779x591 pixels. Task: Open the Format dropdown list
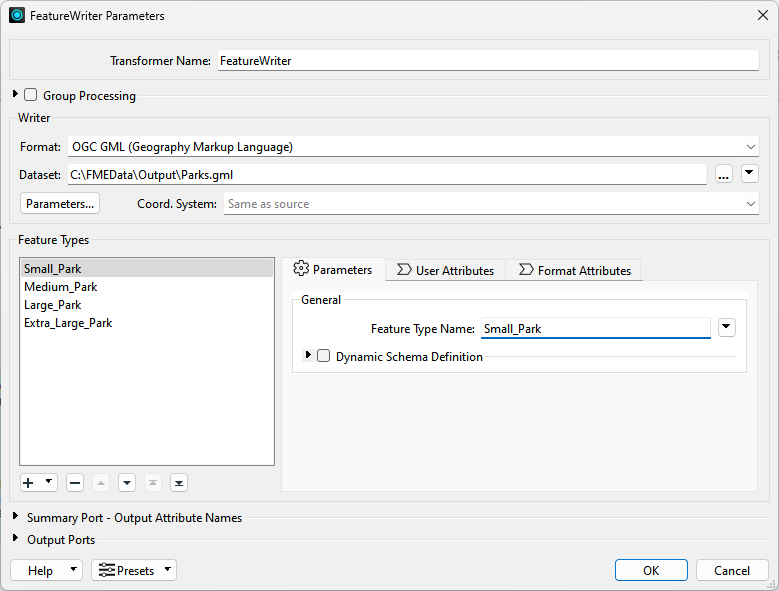(413, 147)
